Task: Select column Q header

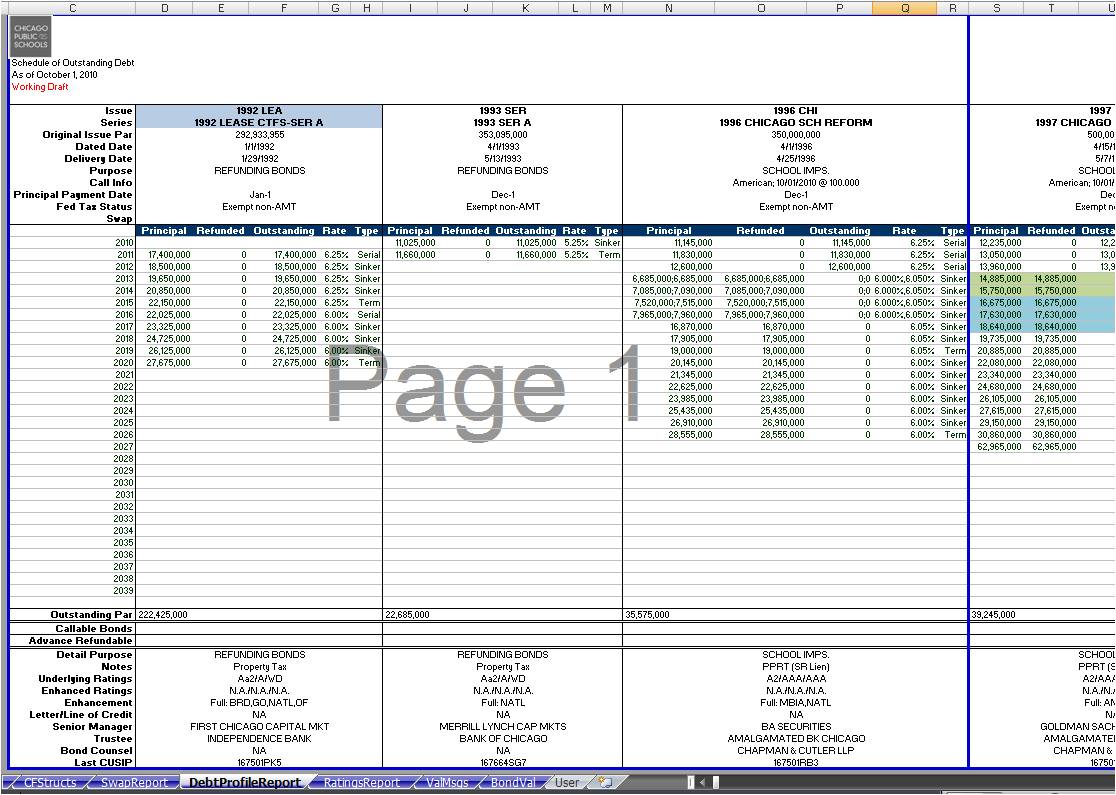Action: coord(905,8)
